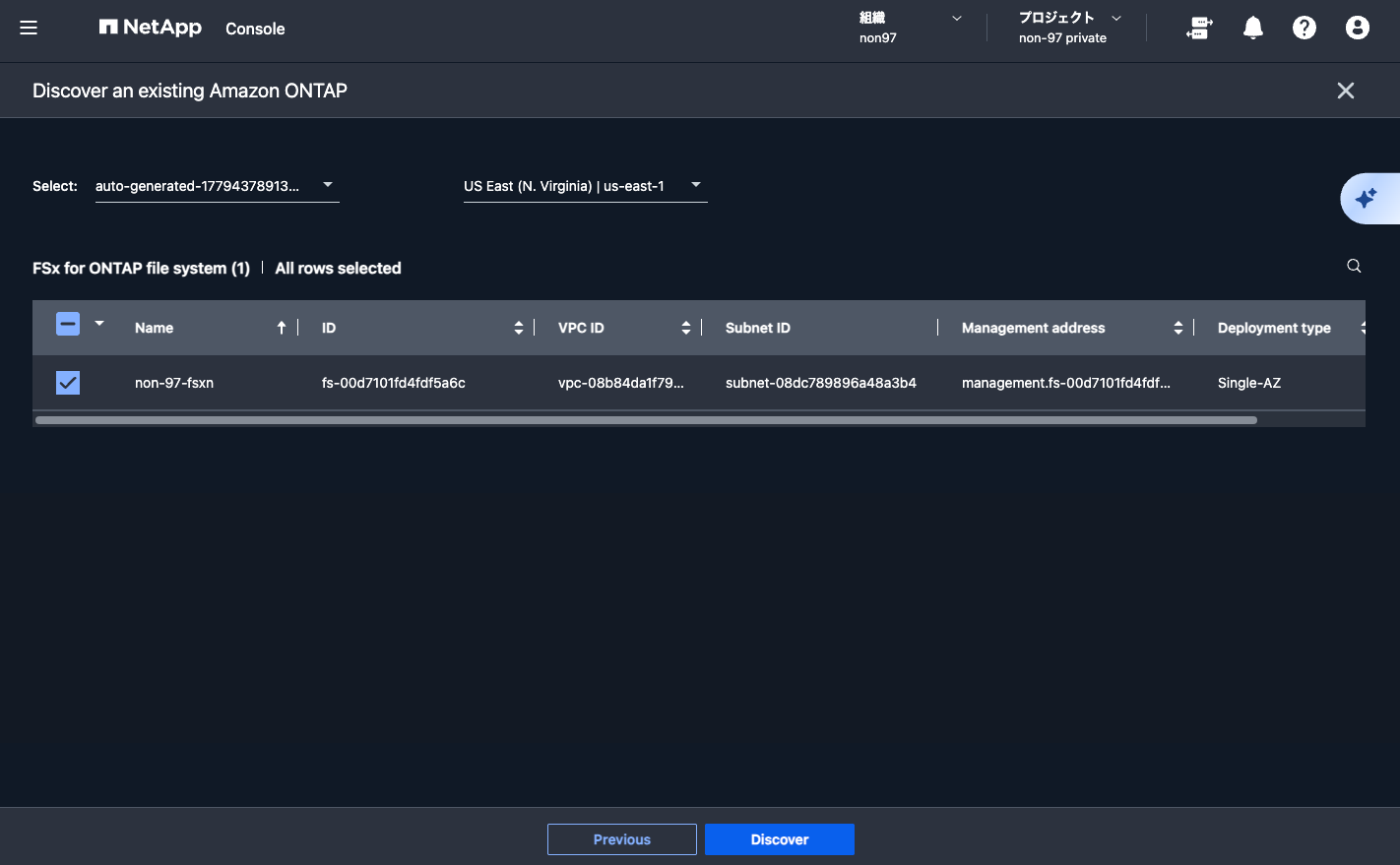Click the fs-00d7101fd4fdf5a6c ID cell

pyautogui.click(x=394, y=383)
